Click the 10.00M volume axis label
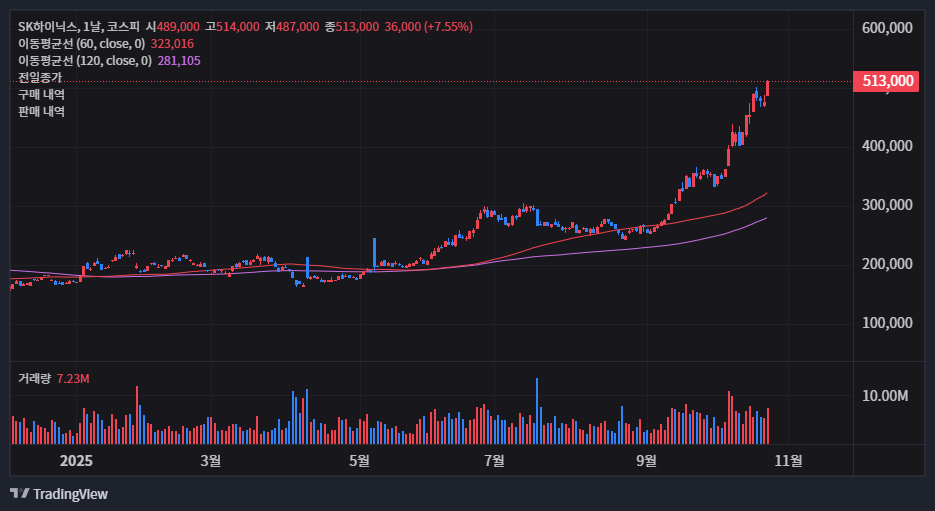Viewport: 935px width, 511px height. [x=885, y=396]
